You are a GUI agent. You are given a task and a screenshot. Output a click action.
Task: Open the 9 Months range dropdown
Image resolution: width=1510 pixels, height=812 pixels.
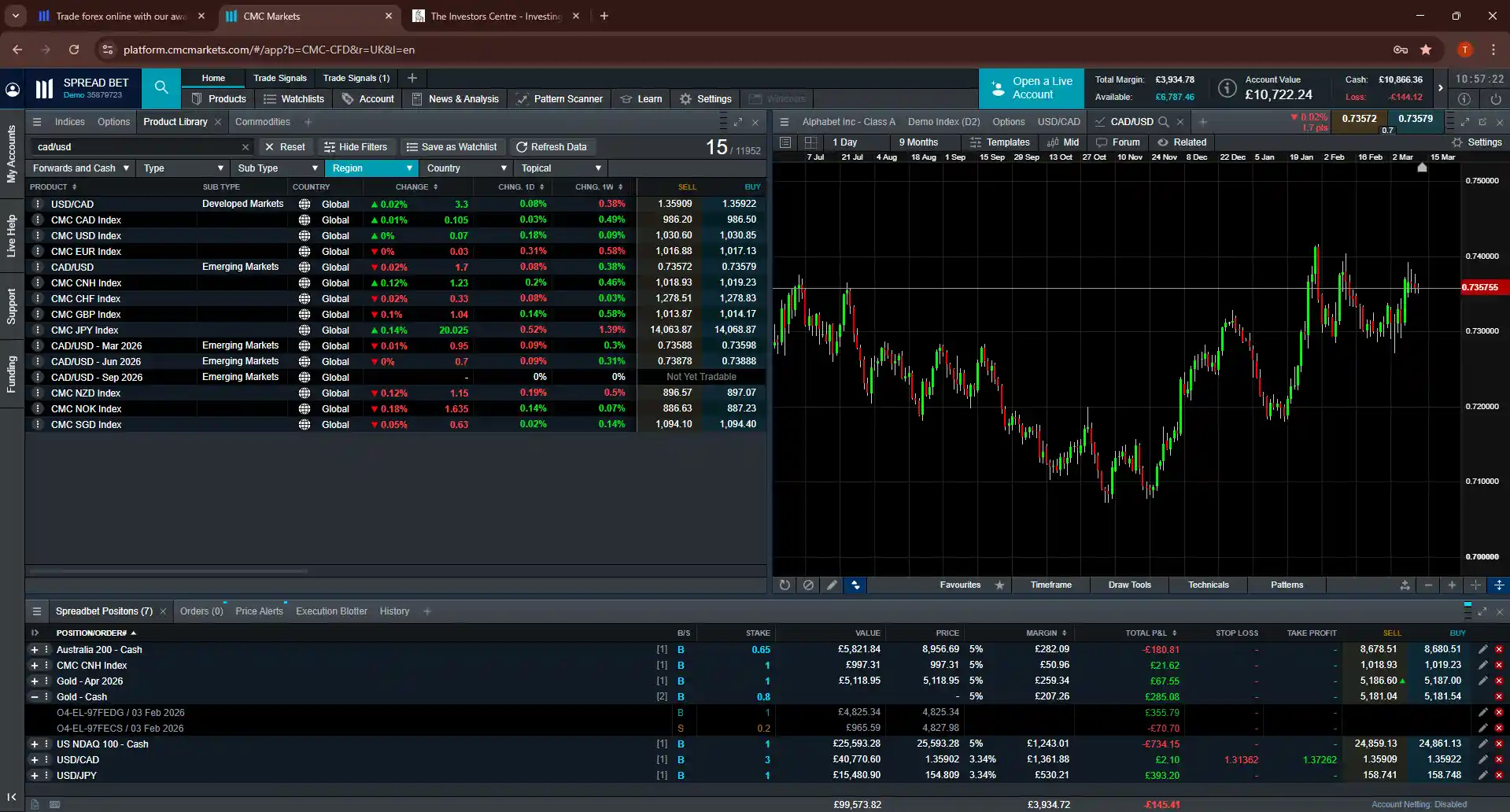coord(926,142)
